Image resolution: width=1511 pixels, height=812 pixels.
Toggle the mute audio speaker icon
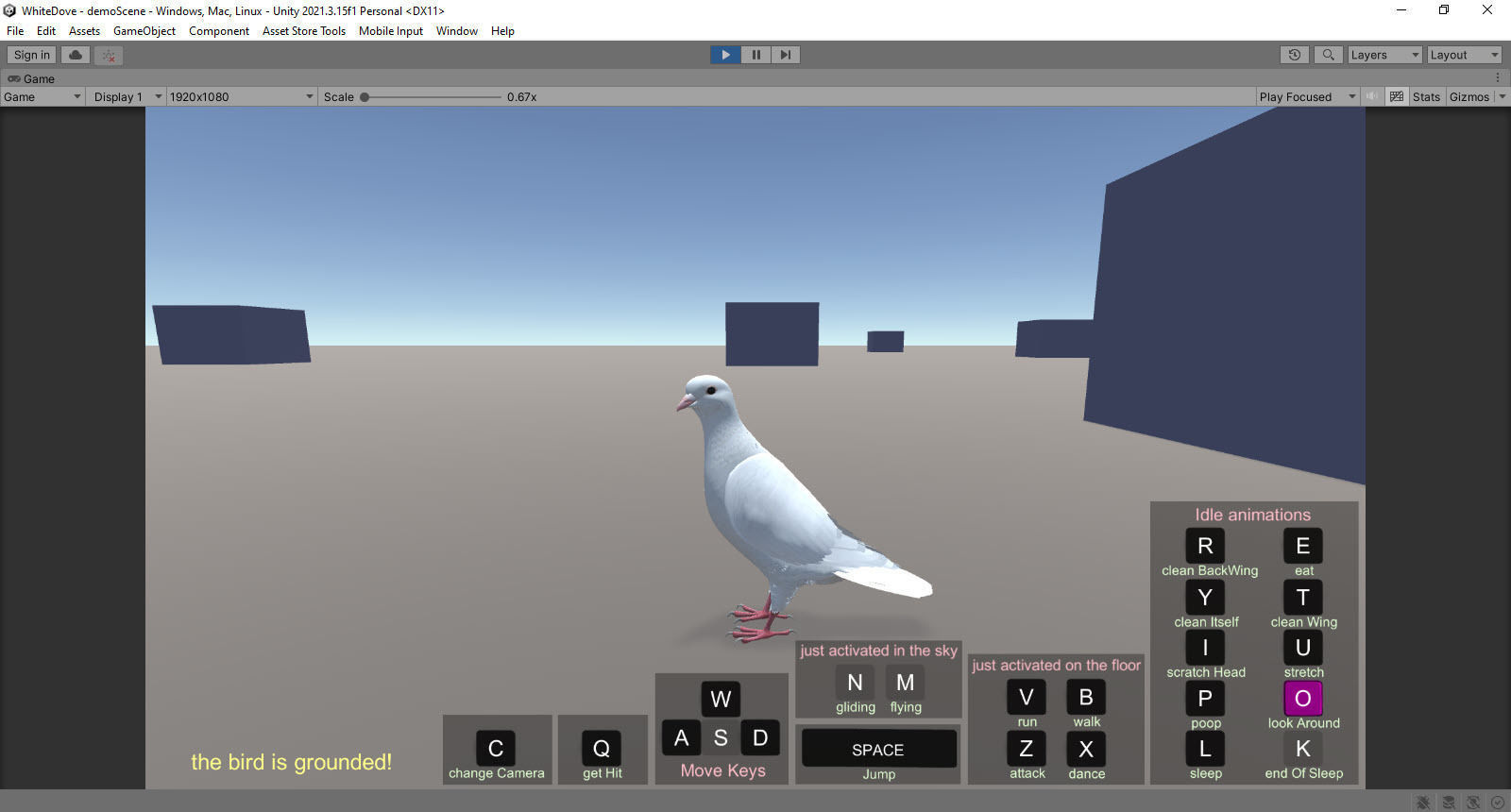point(1372,96)
